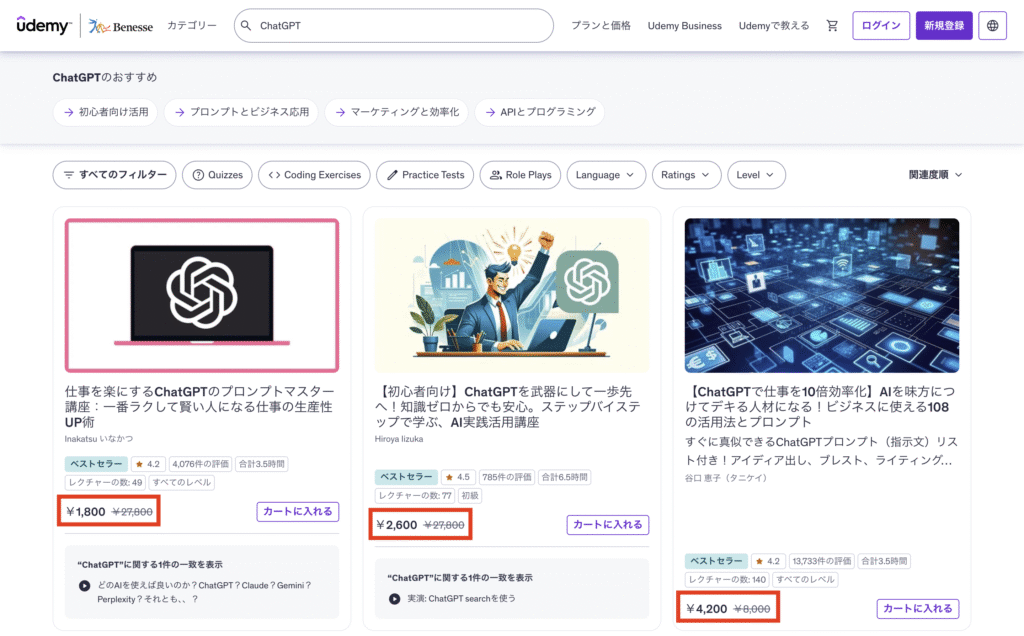This screenshot has height=636, width=1024.
Task: Open the 関連度順 sort dropdown
Action: [x=935, y=175]
